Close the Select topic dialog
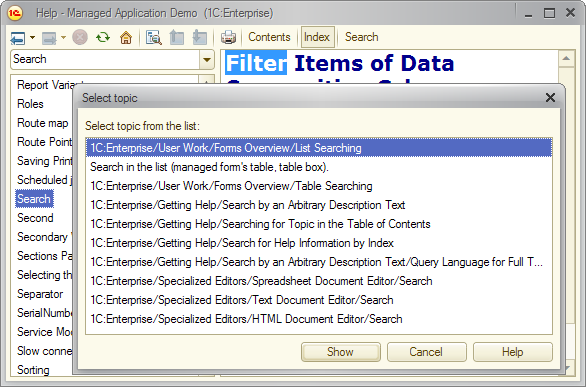Screen dimensions: 586x387 tap(550, 98)
